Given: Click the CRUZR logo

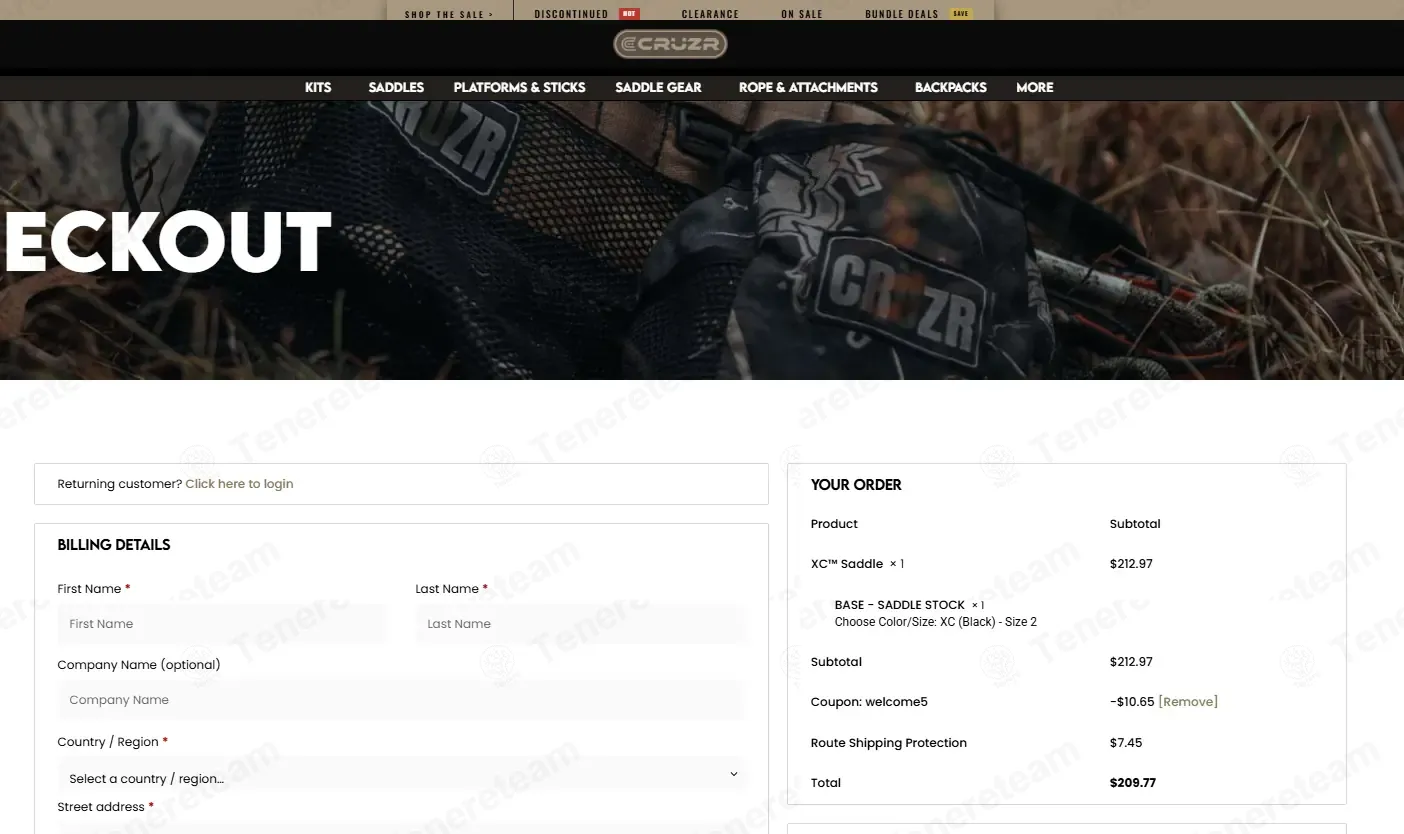Looking at the screenshot, I should pyautogui.click(x=670, y=44).
